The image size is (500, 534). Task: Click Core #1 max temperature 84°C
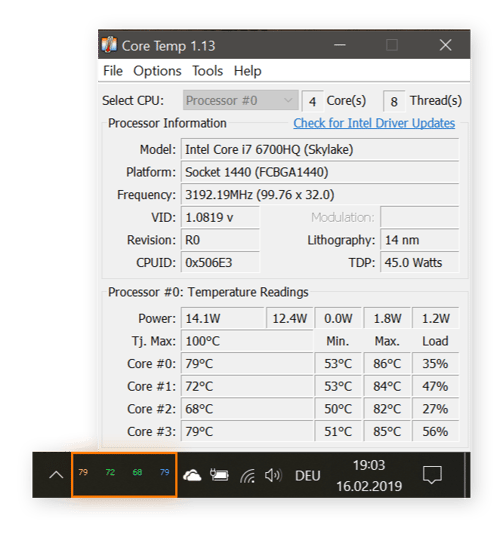[387, 386]
